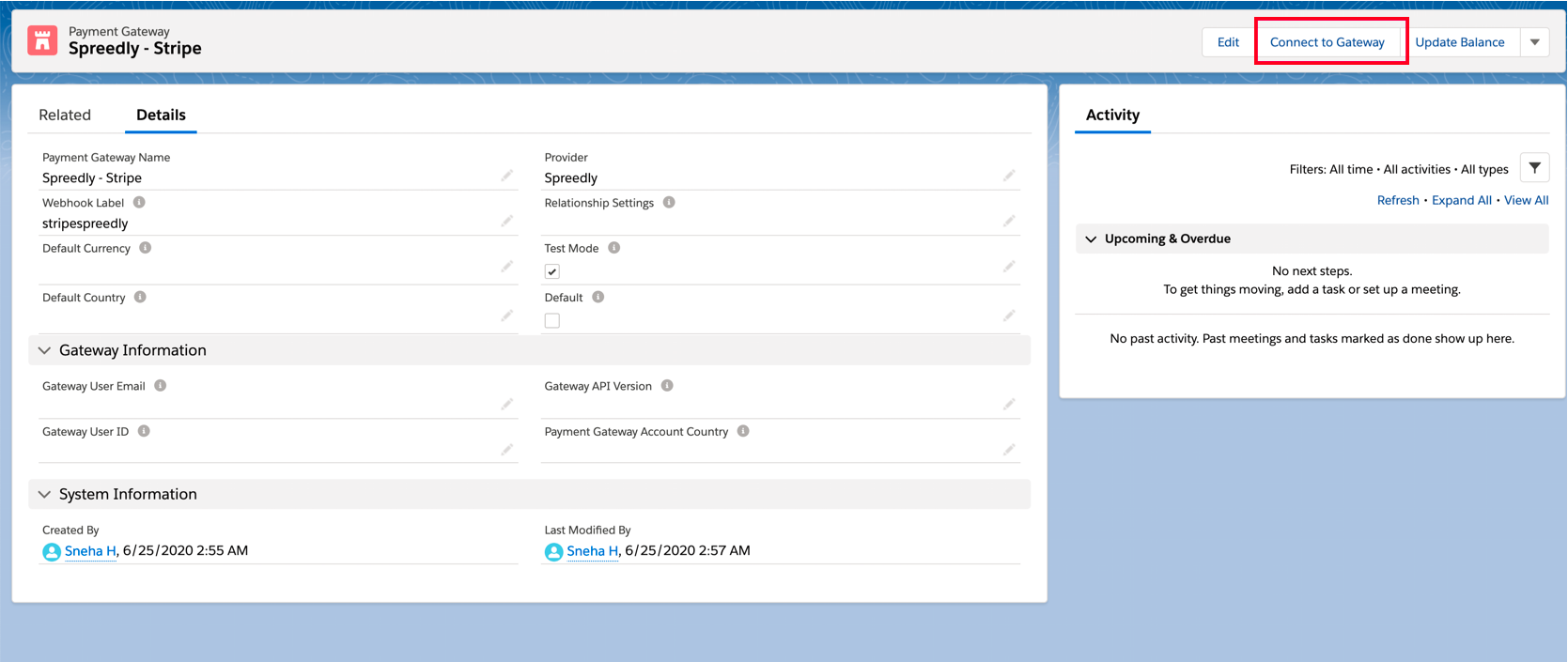Open Sneha H link under Last Modified By
This screenshot has width=1568, height=662.
(592, 550)
